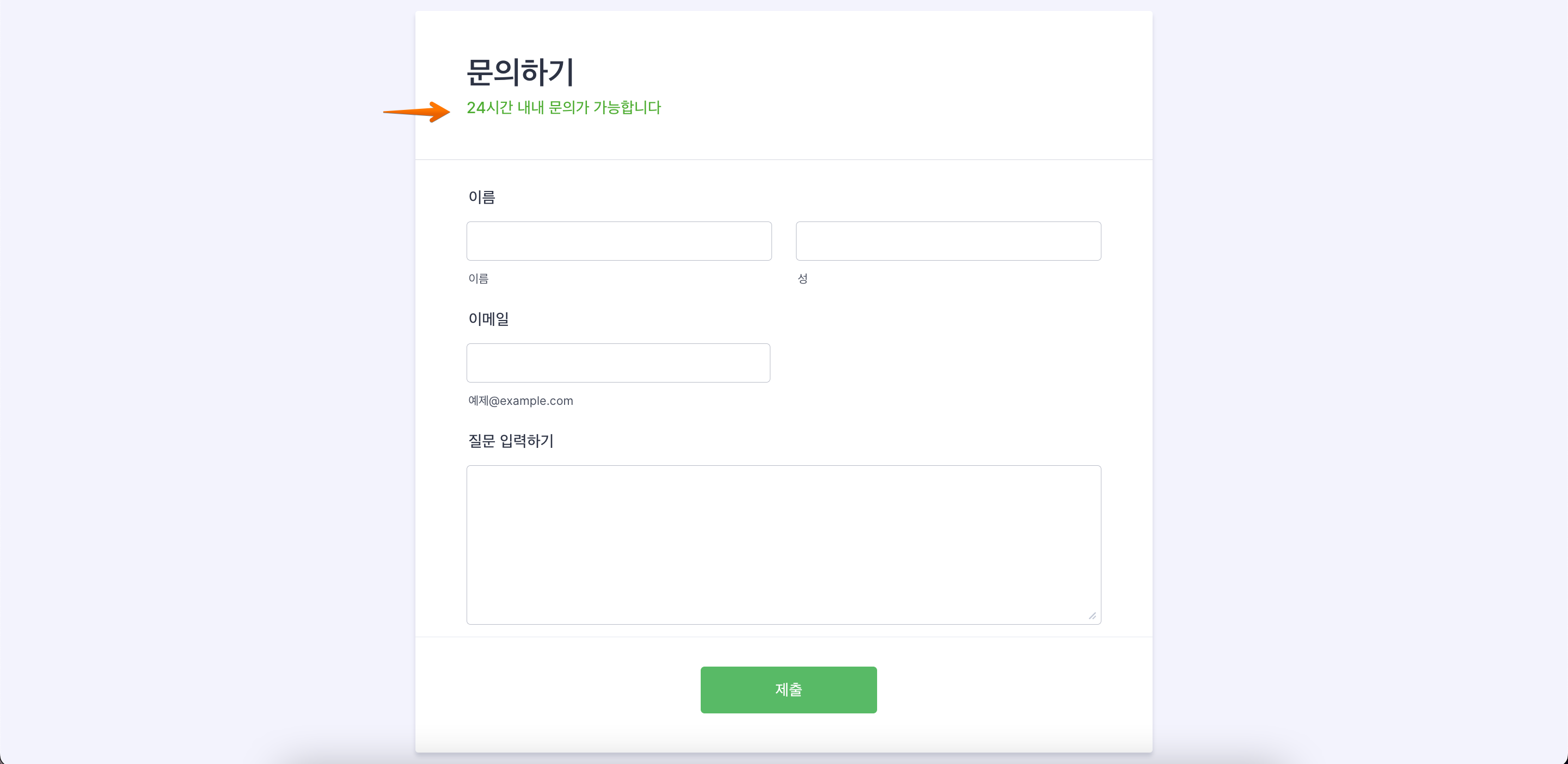
Task: Focus the last name (성) input box
Action: coord(948,241)
